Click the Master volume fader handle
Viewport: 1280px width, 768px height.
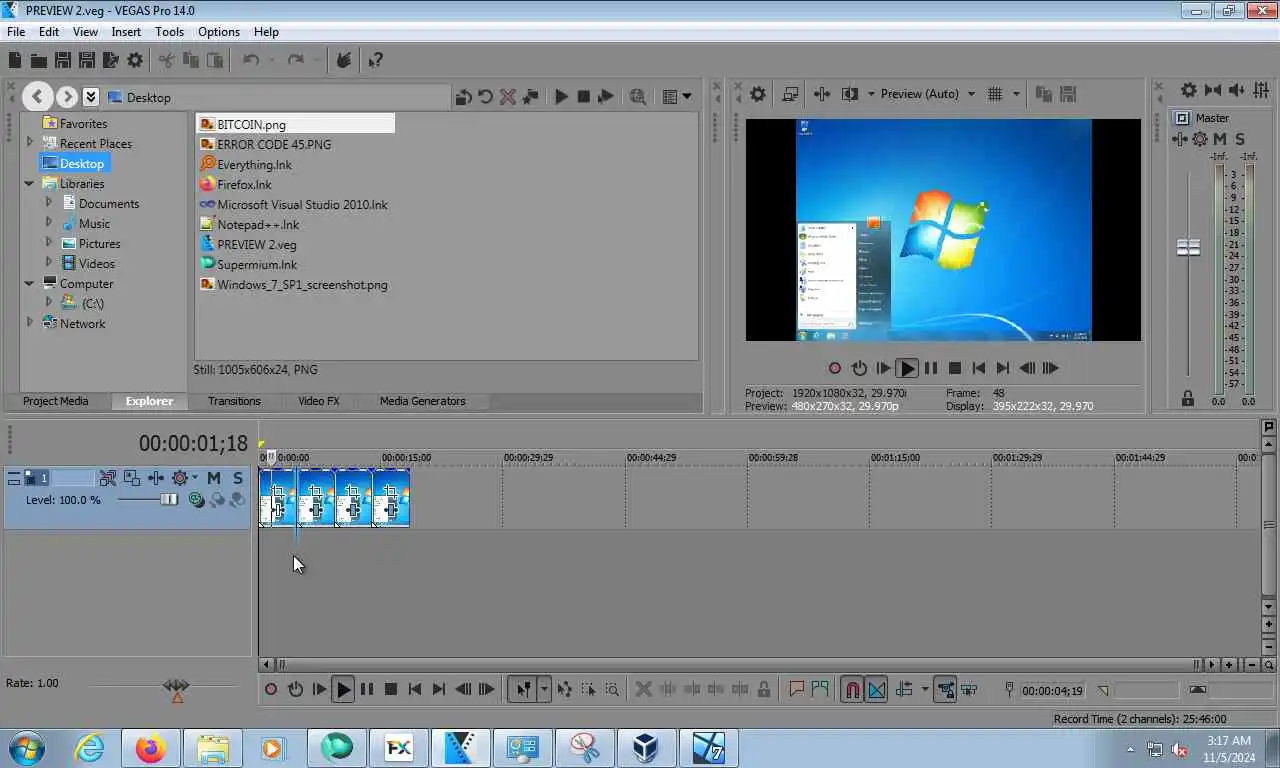coord(1188,247)
